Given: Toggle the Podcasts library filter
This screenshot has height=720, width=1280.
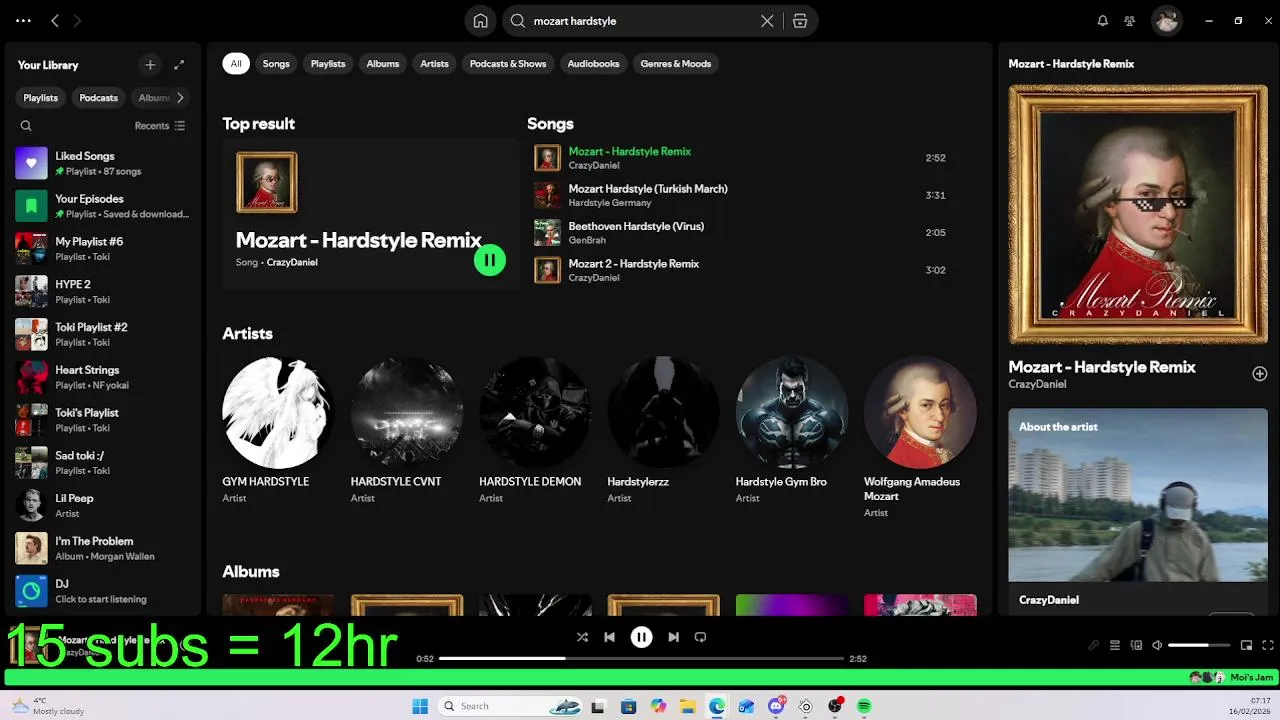Looking at the screenshot, I should (99, 98).
